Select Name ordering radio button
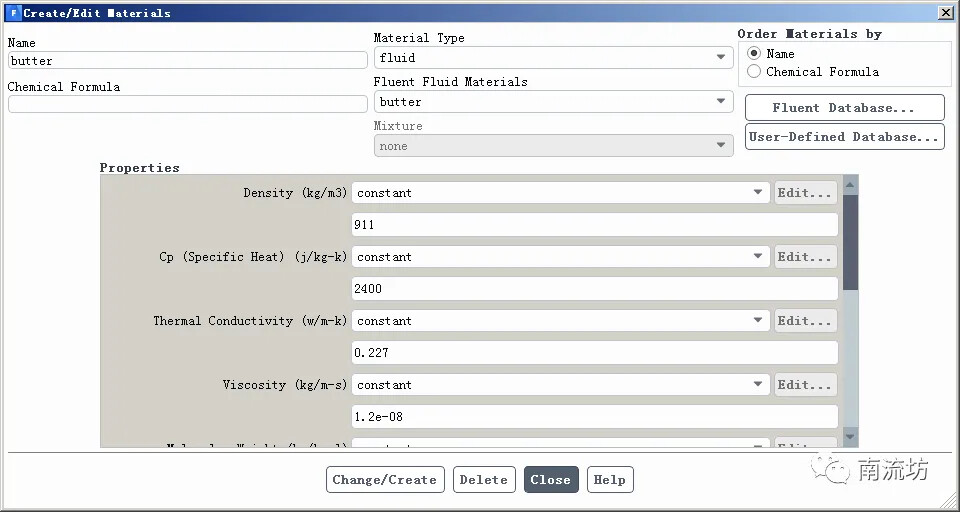The width and height of the screenshot is (960, 512). [x=754, y=53]
